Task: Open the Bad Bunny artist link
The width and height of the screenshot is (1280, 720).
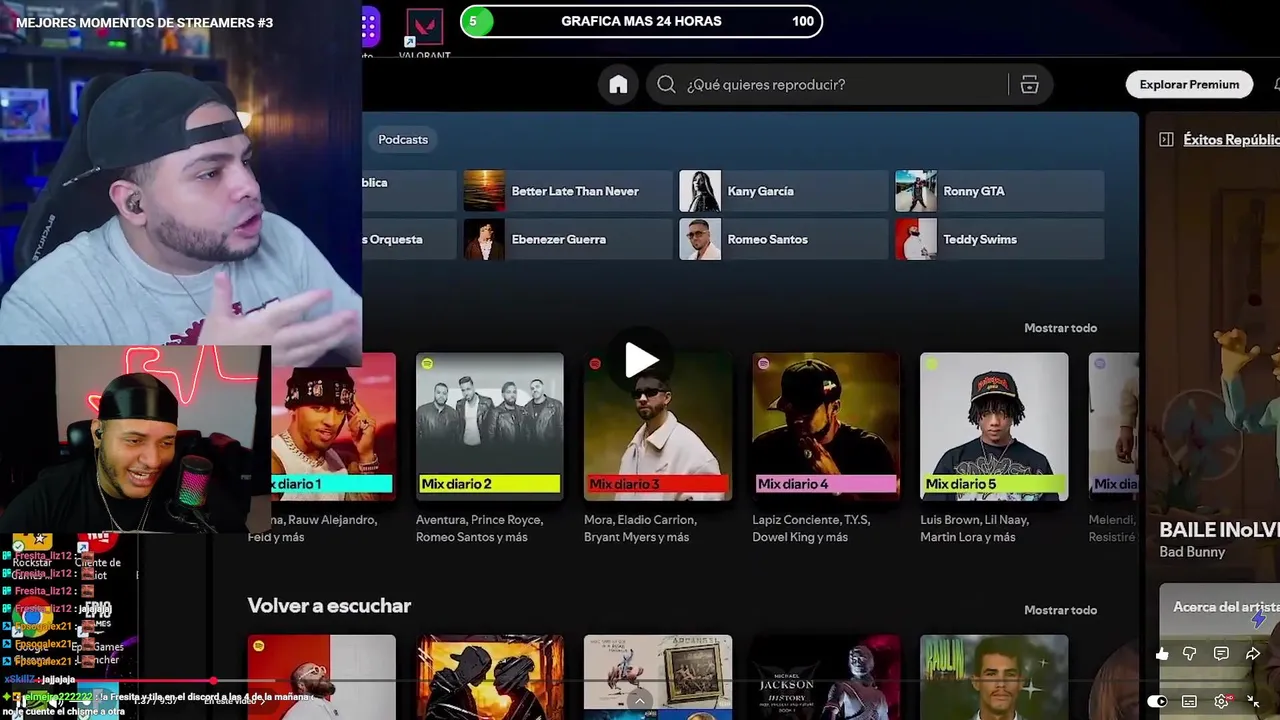Action: [x=1191, y=552]
